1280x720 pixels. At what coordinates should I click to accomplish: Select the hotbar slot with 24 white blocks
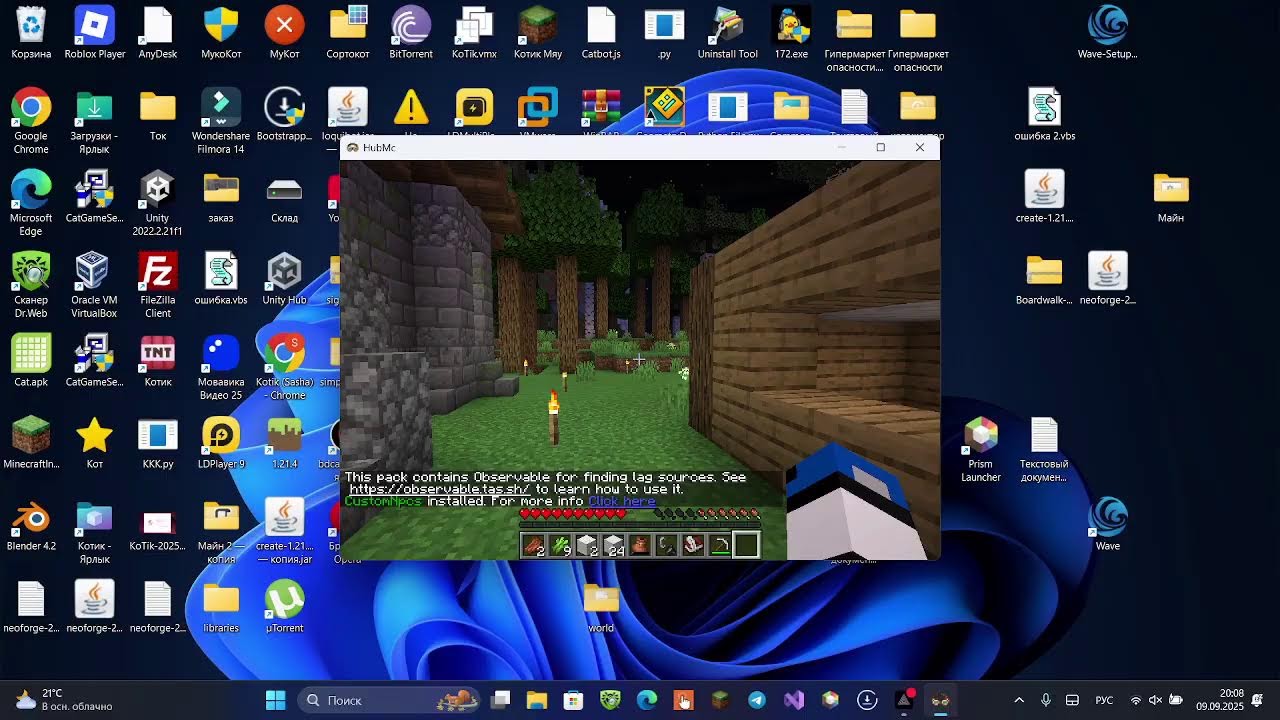click(613, 545)
